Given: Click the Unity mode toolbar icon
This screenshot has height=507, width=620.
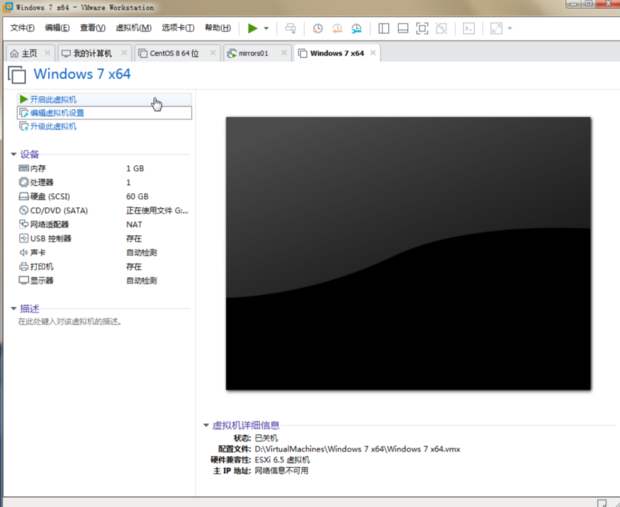Looking at the screenshot, I should click(x=441, y=28).
